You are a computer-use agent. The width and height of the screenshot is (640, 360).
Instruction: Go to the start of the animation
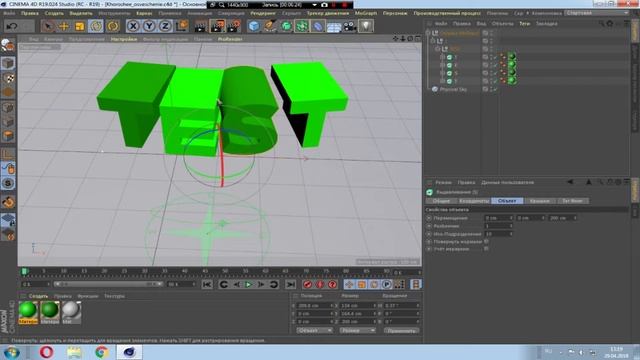pyautogui.click(x=207, y=284)
